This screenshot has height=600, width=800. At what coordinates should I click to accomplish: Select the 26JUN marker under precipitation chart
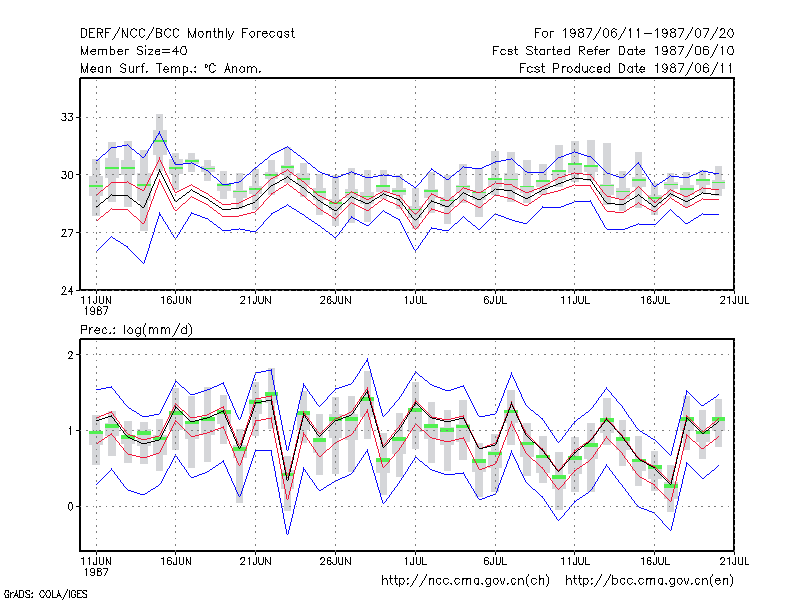(335, 561)
